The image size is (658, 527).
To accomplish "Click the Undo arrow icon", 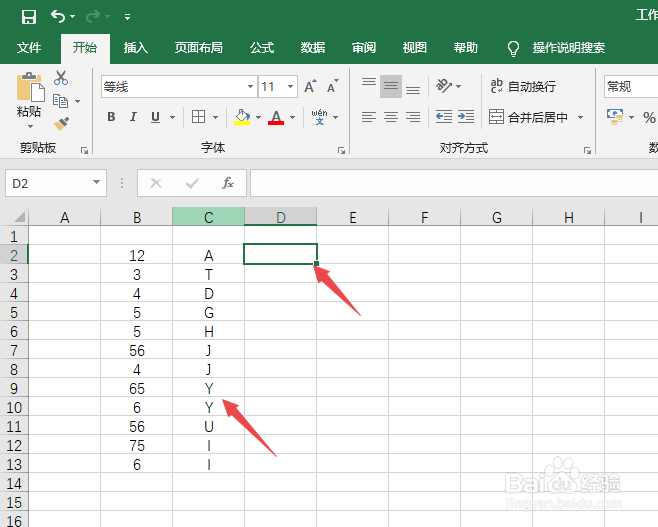I will click(58, 16).
